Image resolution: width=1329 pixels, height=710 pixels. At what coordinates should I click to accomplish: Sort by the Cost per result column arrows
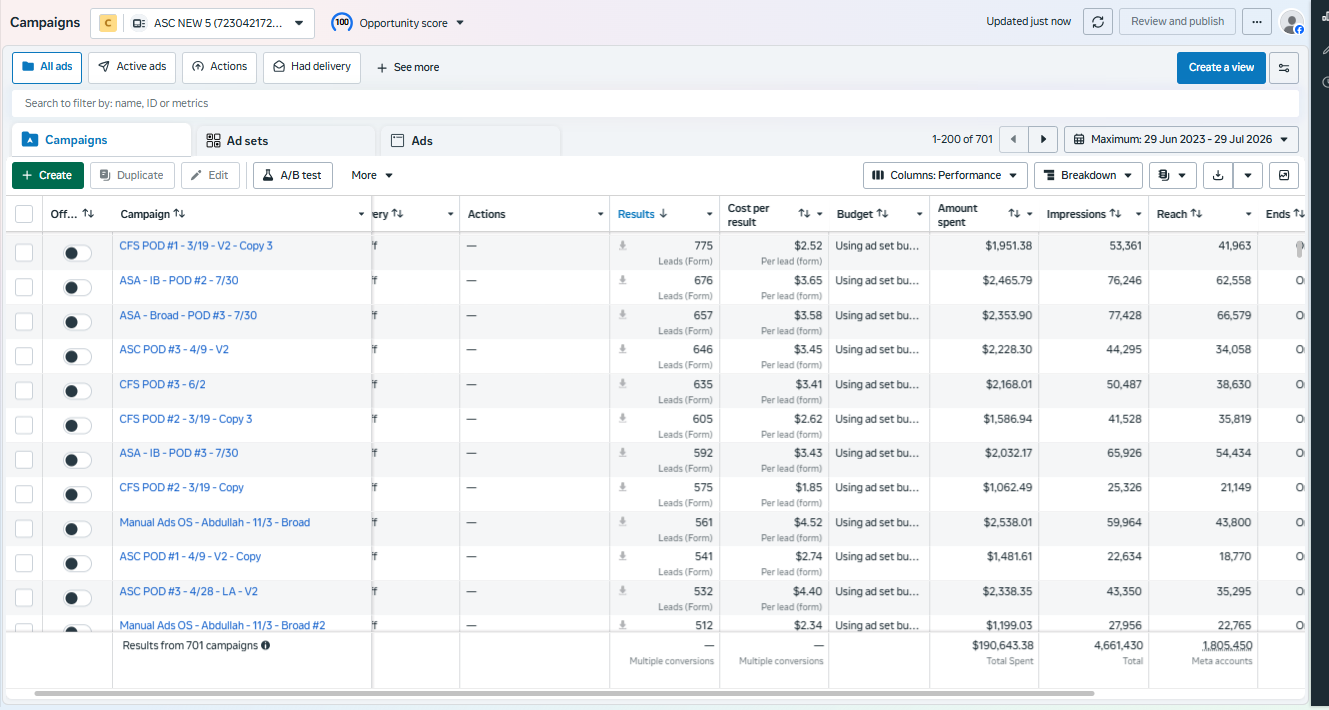point(804,214)
